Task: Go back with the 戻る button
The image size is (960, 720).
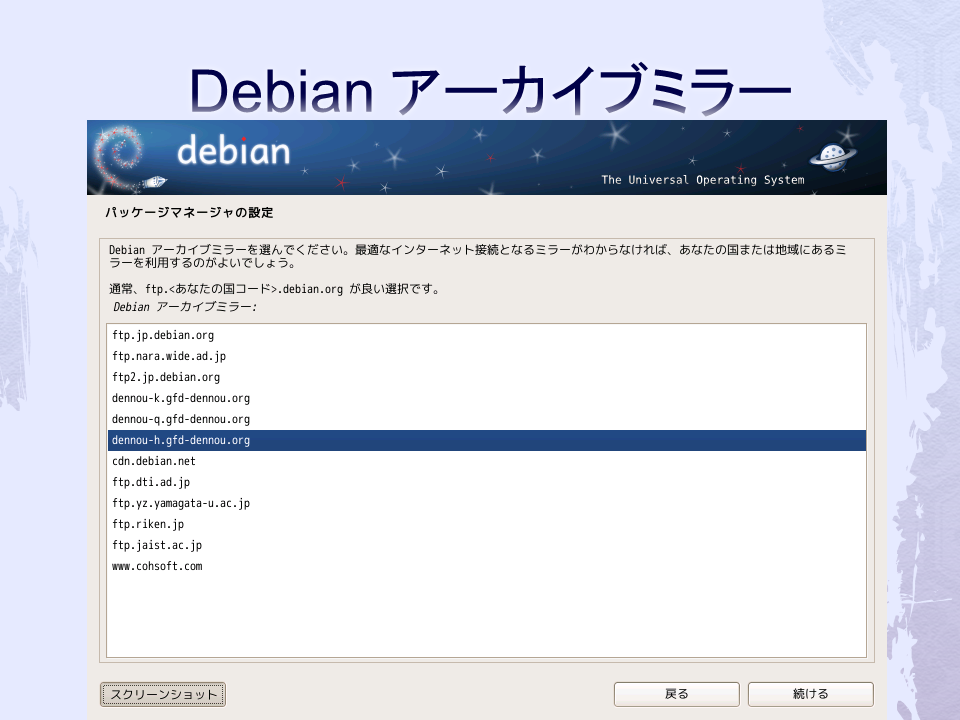Action: (677, 694)
